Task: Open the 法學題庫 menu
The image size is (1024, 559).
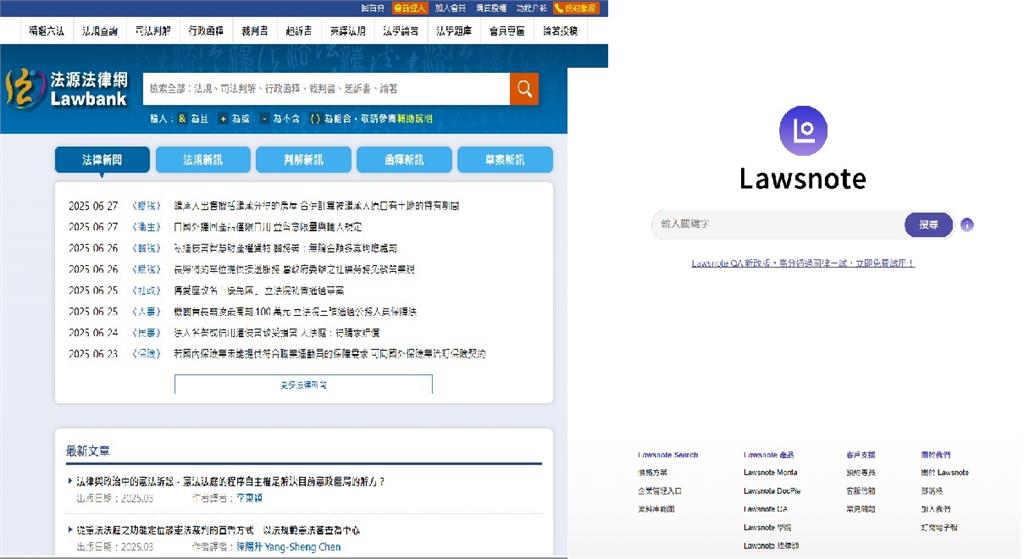Action: (454, 31)
